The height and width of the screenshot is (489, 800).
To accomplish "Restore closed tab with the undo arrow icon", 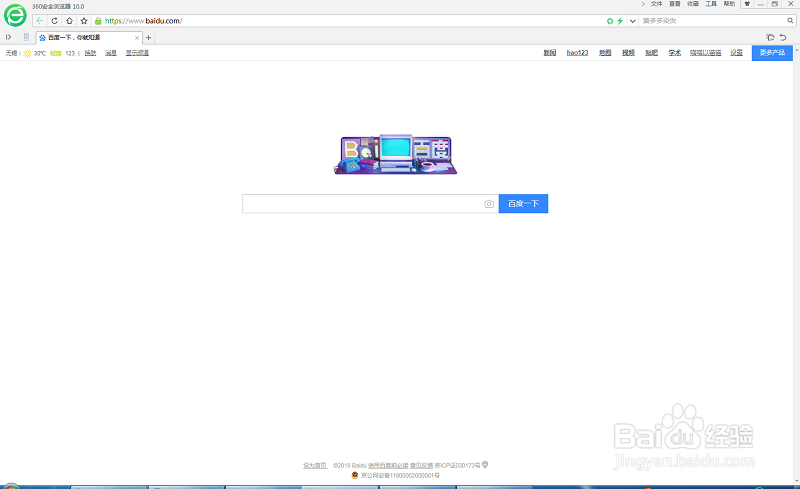I will tap(783, 37).
